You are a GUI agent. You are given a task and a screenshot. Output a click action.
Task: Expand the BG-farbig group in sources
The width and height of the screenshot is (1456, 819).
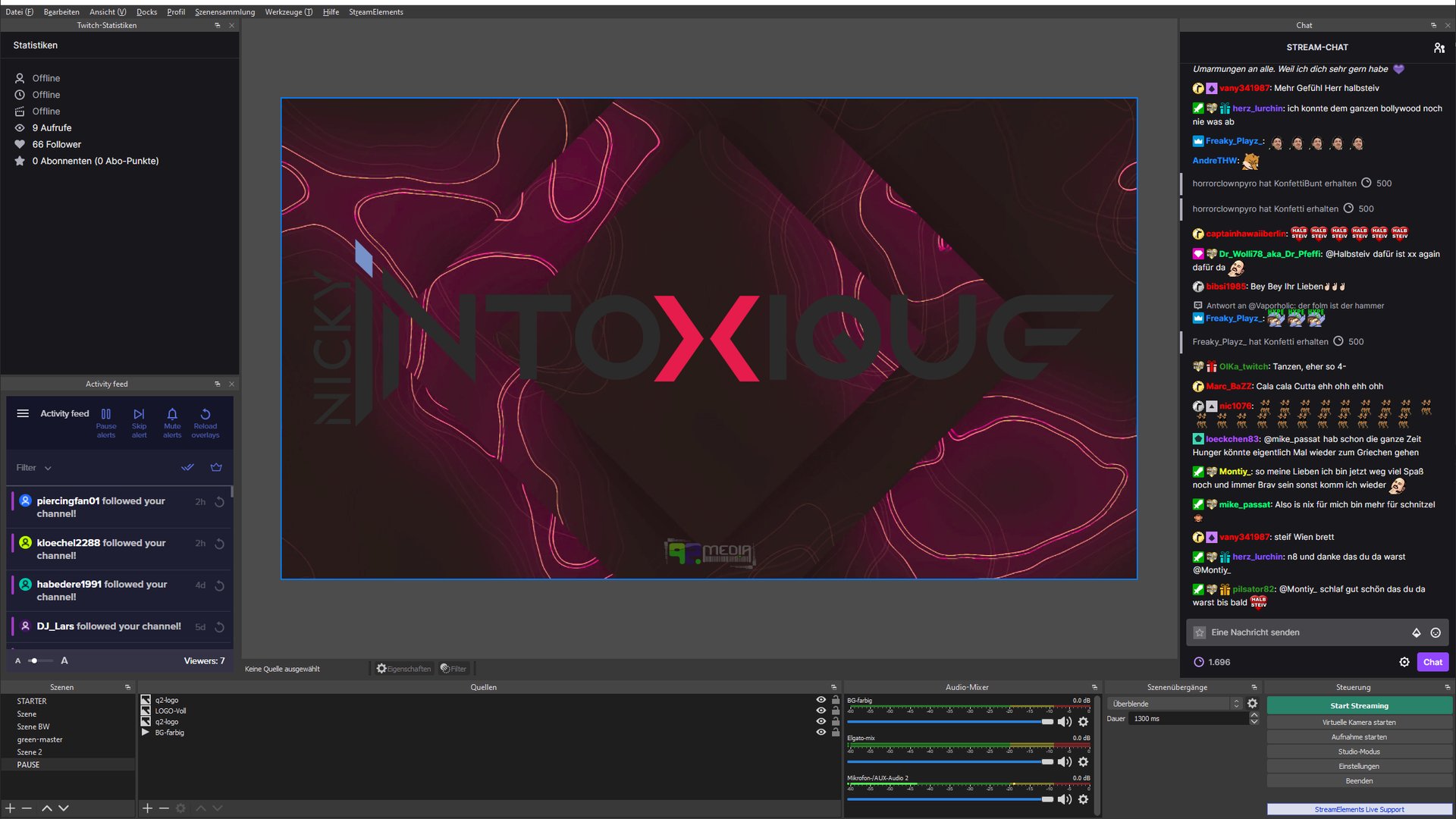[145, 733]
